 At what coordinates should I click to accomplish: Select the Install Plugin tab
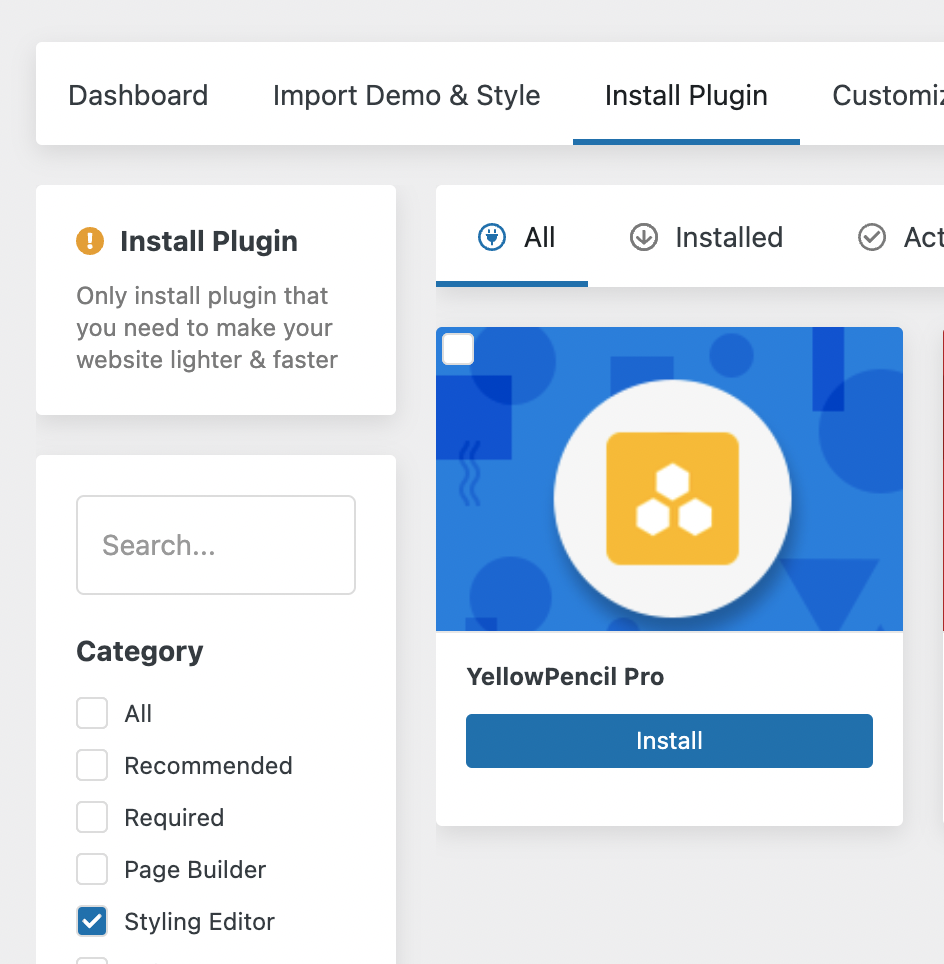tap(686, 95)
